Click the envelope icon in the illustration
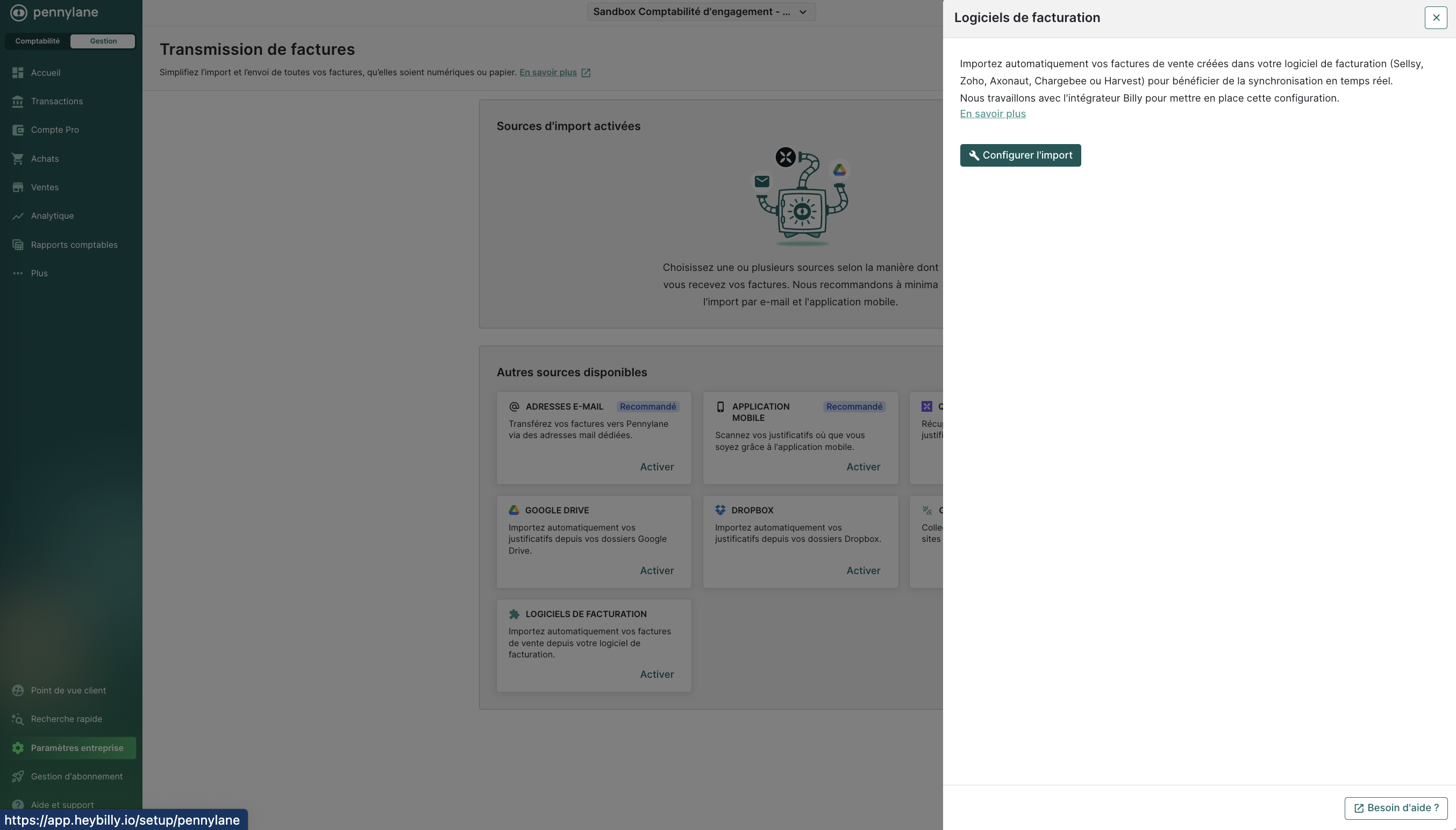 (x=762, y=181)
